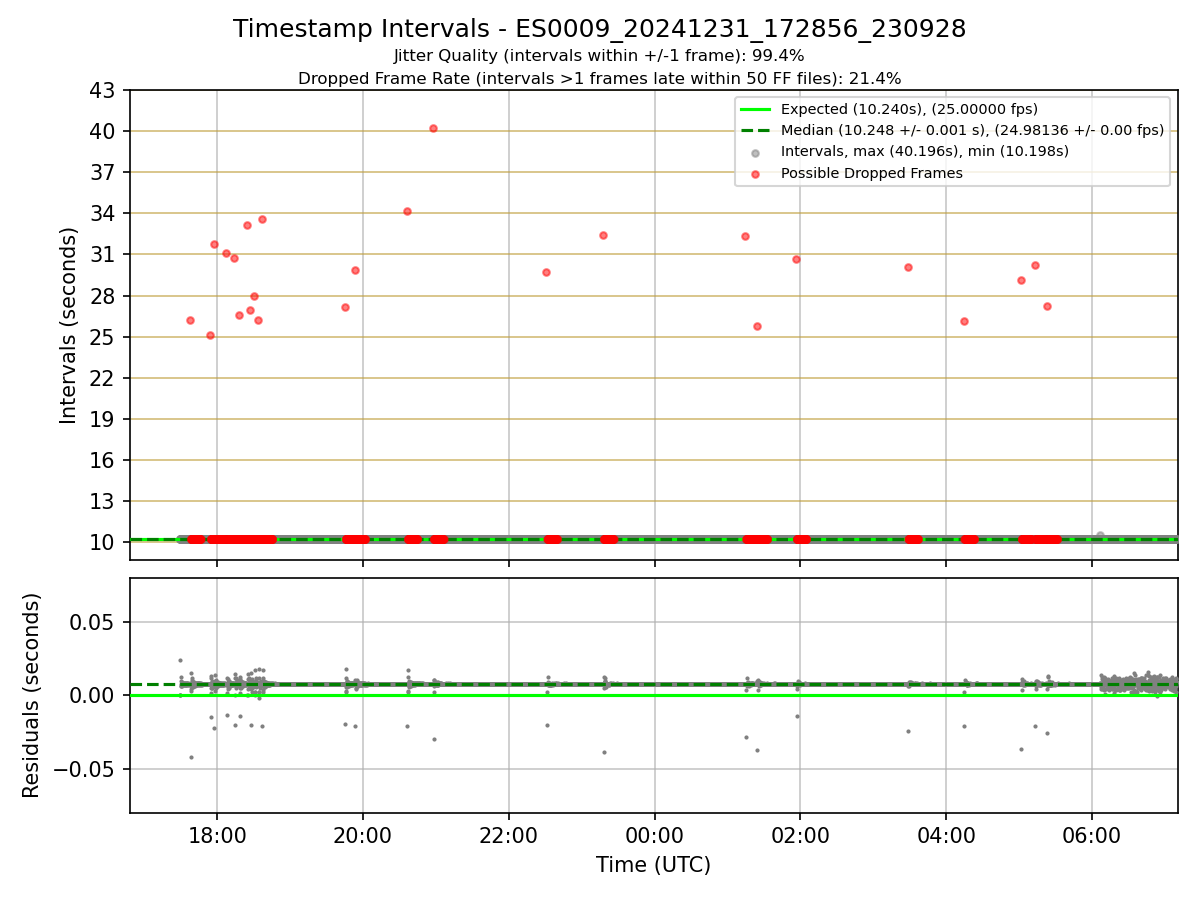
Task: Click the gray dot marker in legend
Action: point(756,153)
